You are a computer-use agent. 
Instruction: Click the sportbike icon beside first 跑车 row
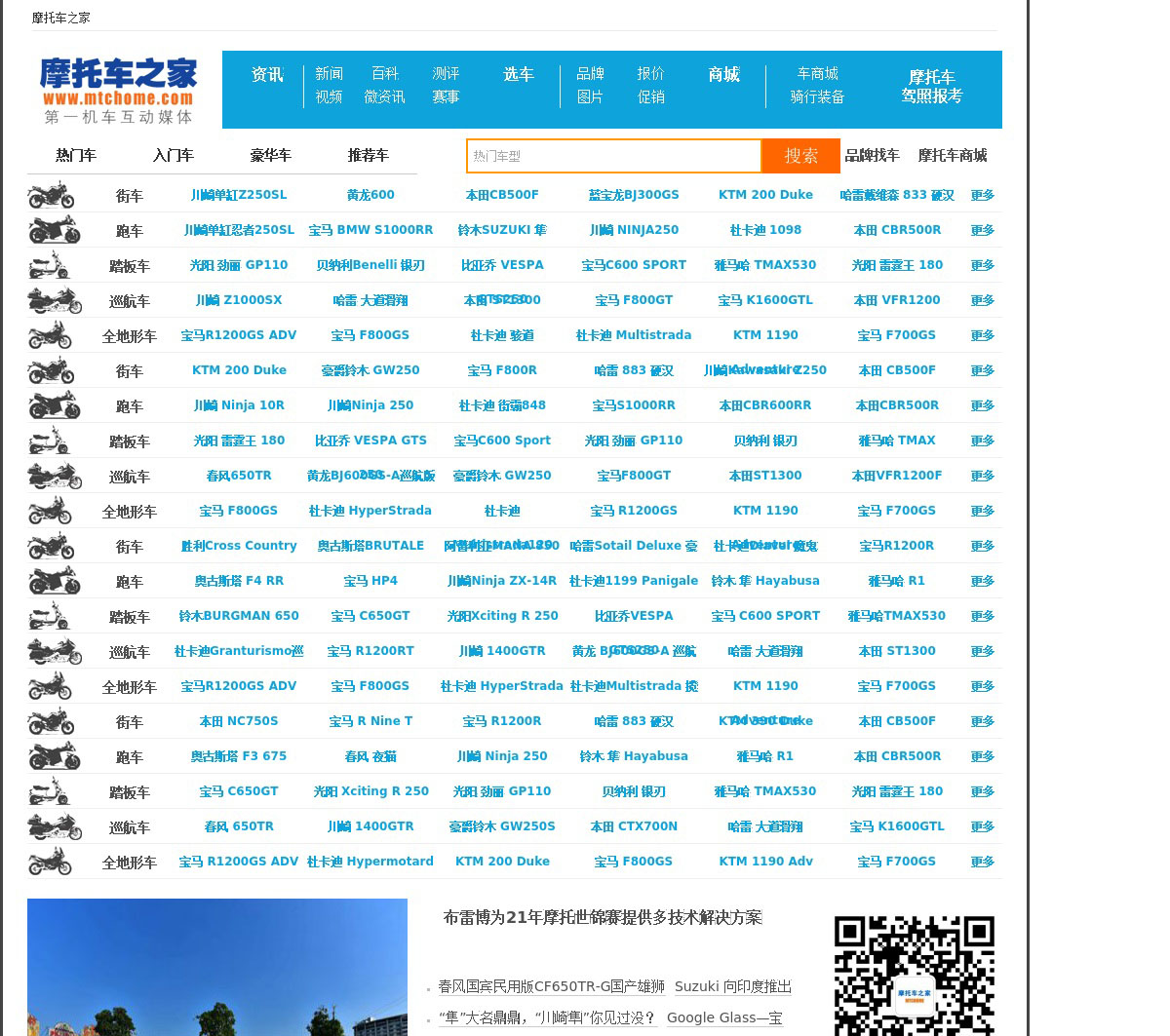(x=55, y=230)
